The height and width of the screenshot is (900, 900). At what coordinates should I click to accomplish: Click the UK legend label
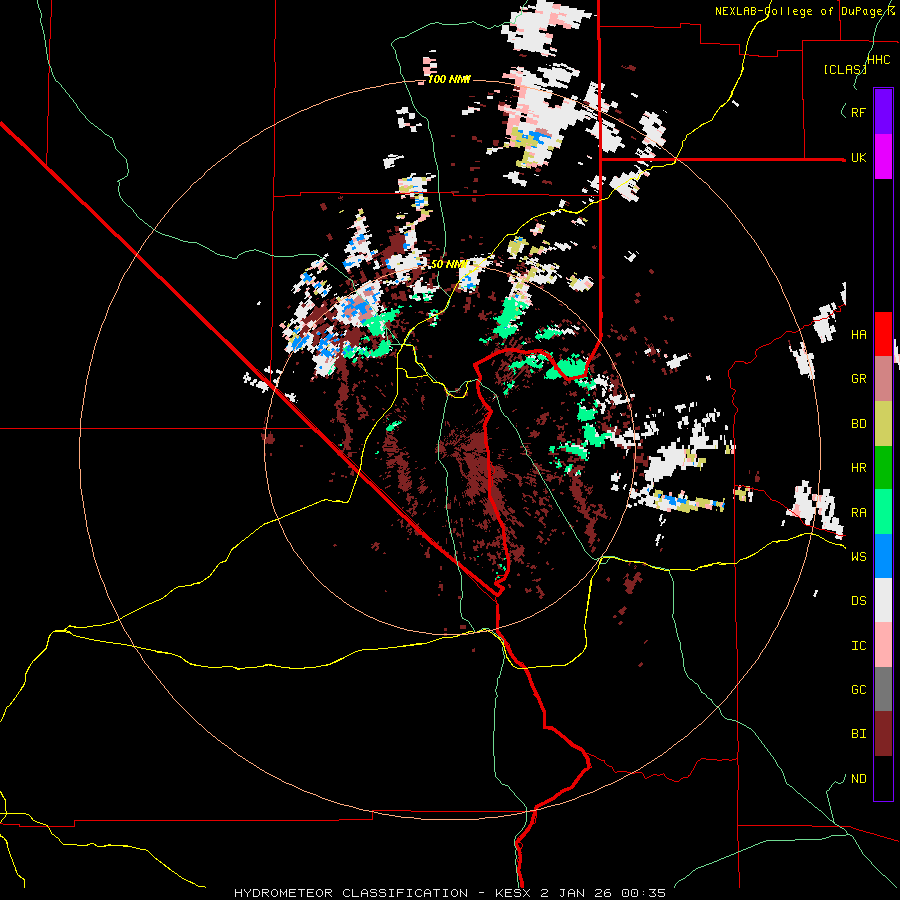[x=858, y=158]
